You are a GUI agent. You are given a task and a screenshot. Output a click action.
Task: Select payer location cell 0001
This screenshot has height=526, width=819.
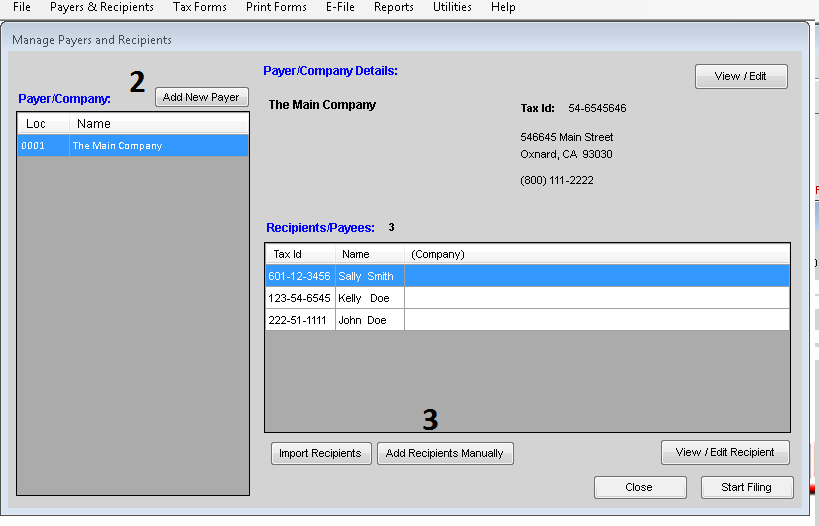coord(43,146)
